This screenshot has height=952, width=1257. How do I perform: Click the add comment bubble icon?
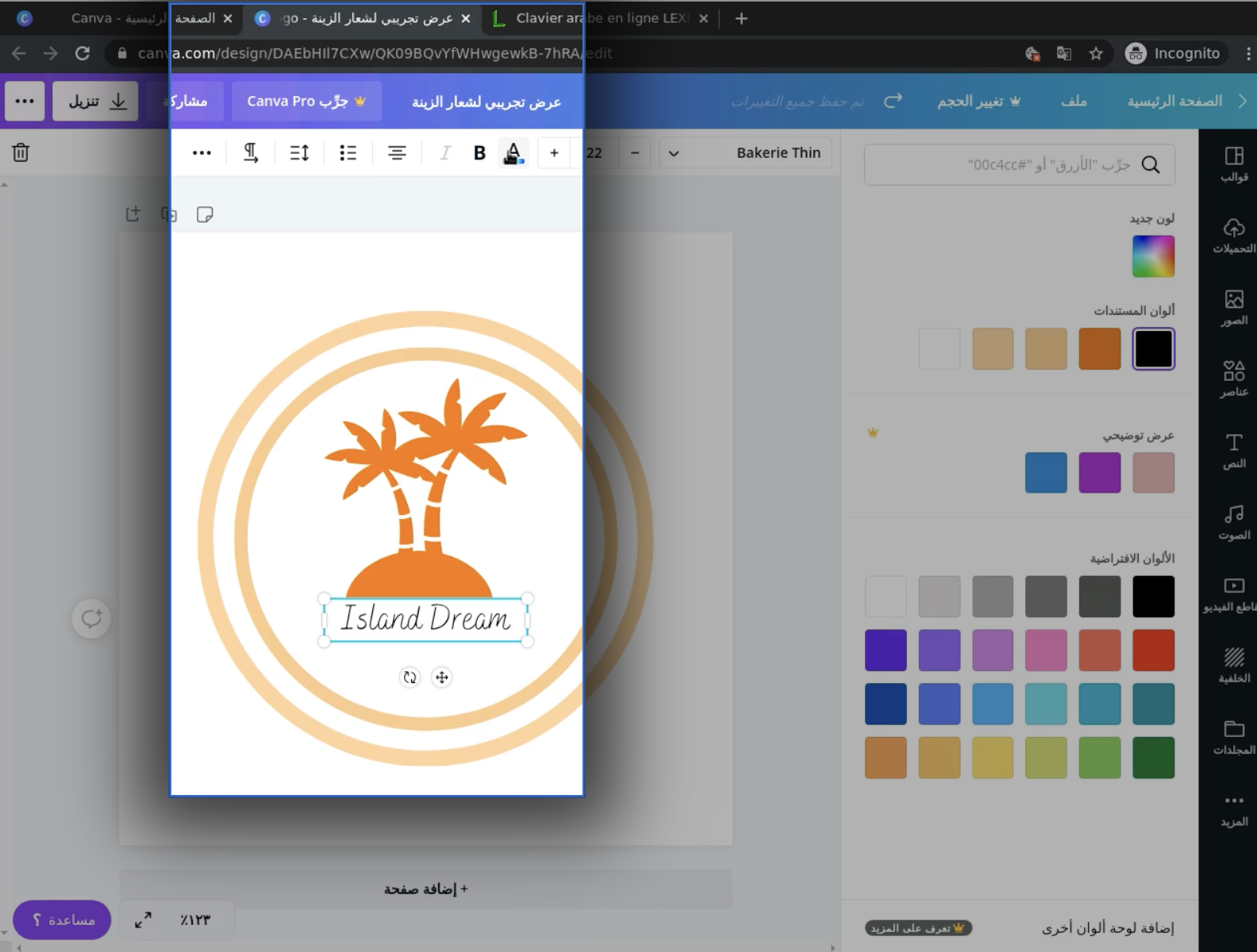tap(91, 618)
